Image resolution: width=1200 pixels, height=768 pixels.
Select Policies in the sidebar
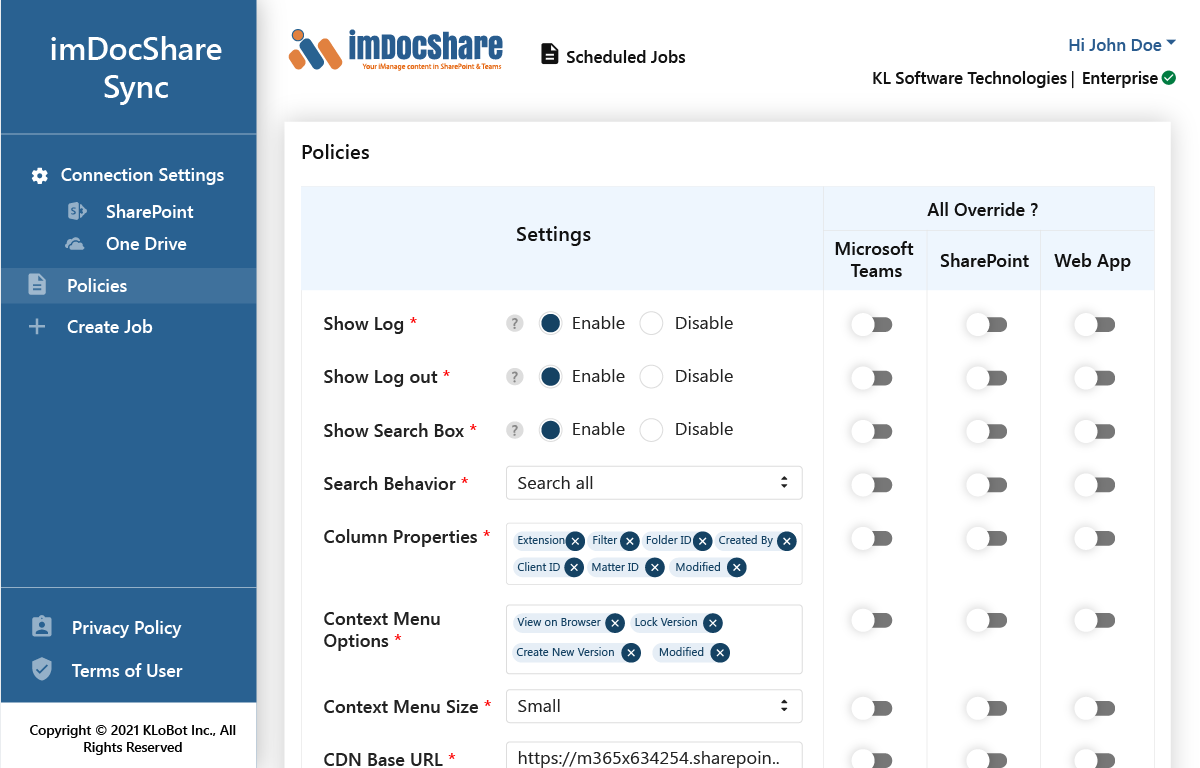pos(128,285)
